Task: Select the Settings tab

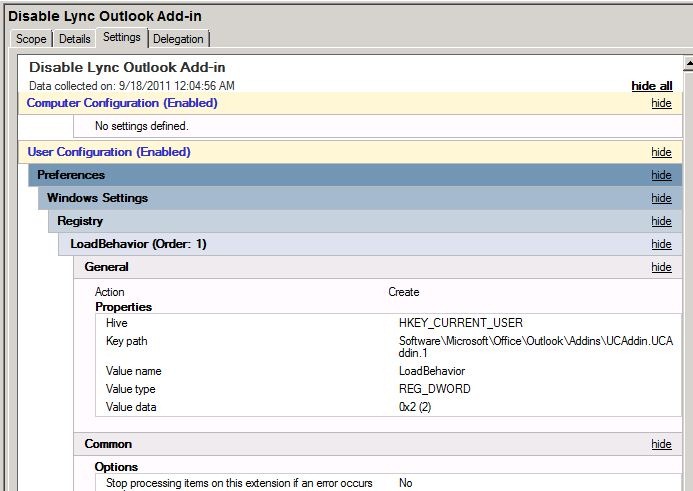Action: coord(122,38)
